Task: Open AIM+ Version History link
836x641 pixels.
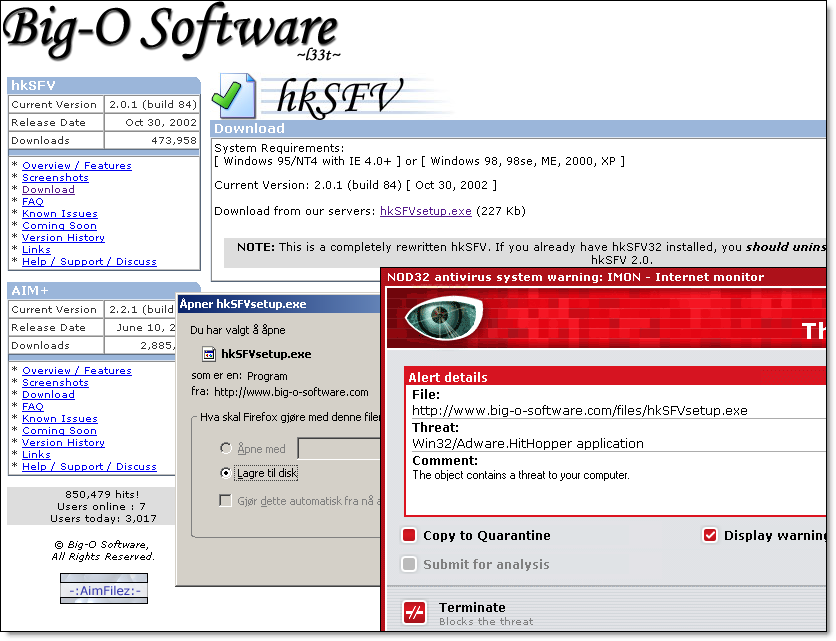Action: (x=63, y=443)
